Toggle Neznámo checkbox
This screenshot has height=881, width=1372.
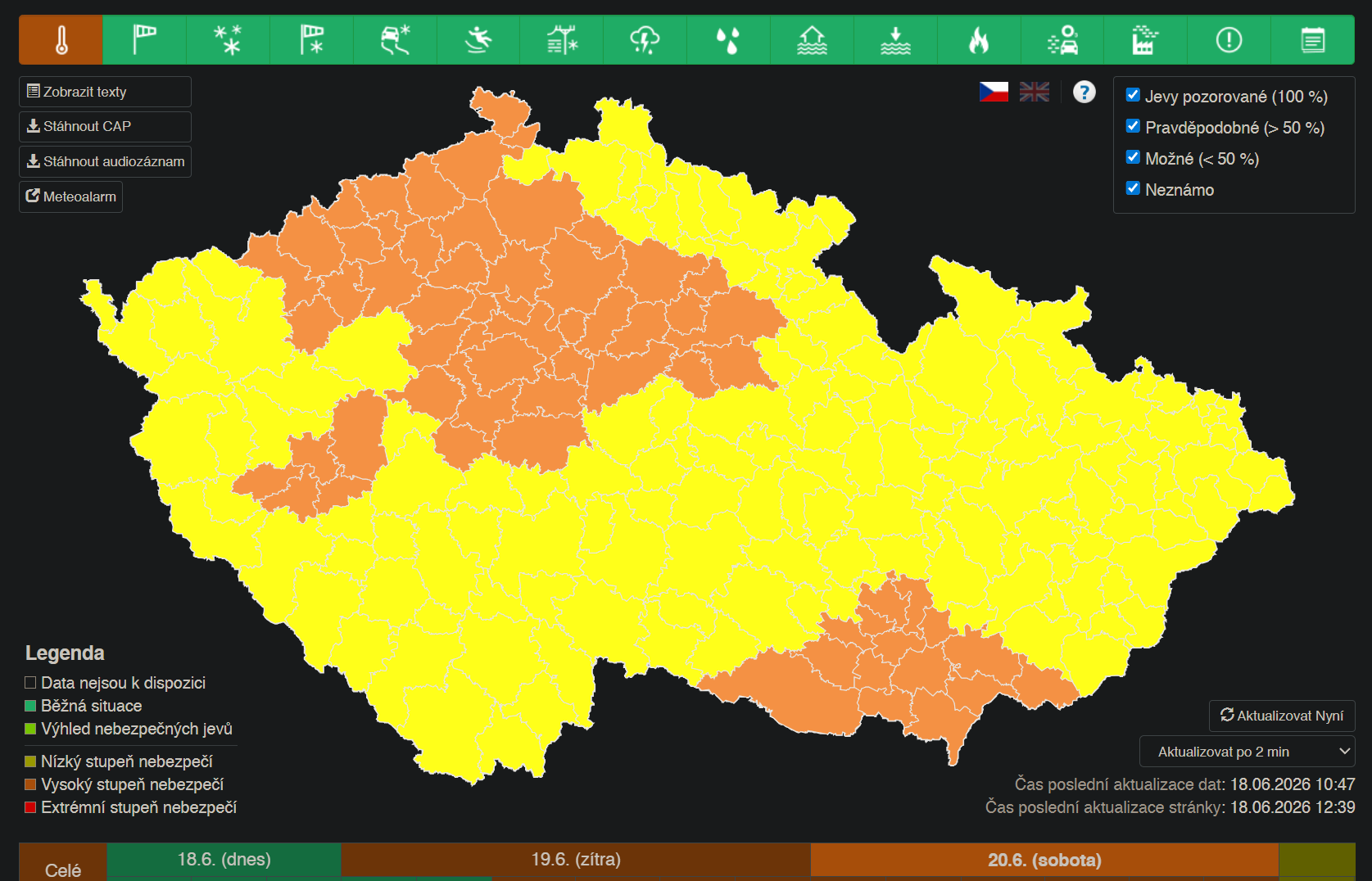point(1134,188)
